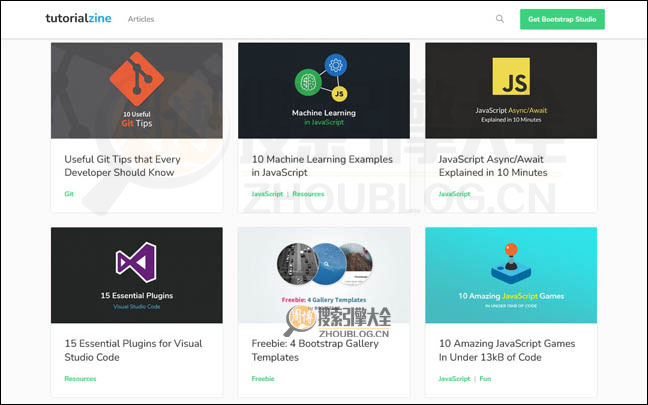This screenshot has height=405, width=648.
Task: Select the Git category tag
Action: (x=69, y=194)
